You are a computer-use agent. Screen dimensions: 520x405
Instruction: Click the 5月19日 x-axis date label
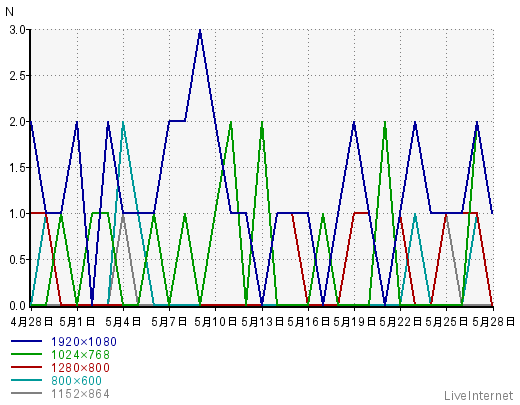click(354, 322)
